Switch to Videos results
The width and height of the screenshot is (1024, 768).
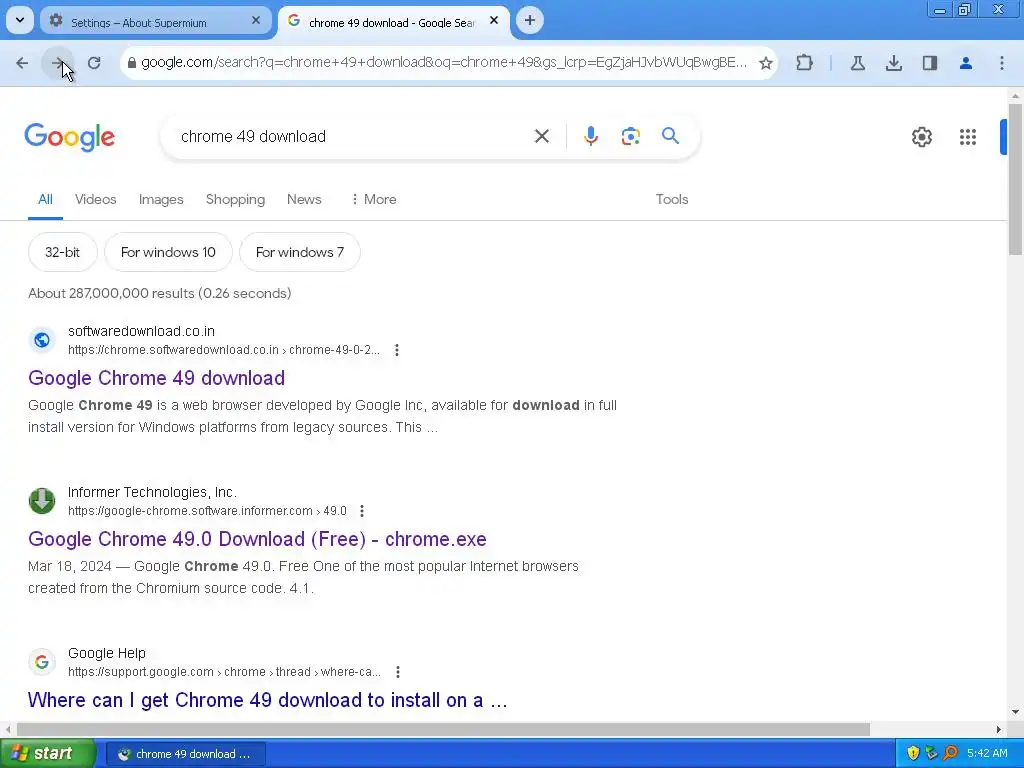(x=95, y=199)
